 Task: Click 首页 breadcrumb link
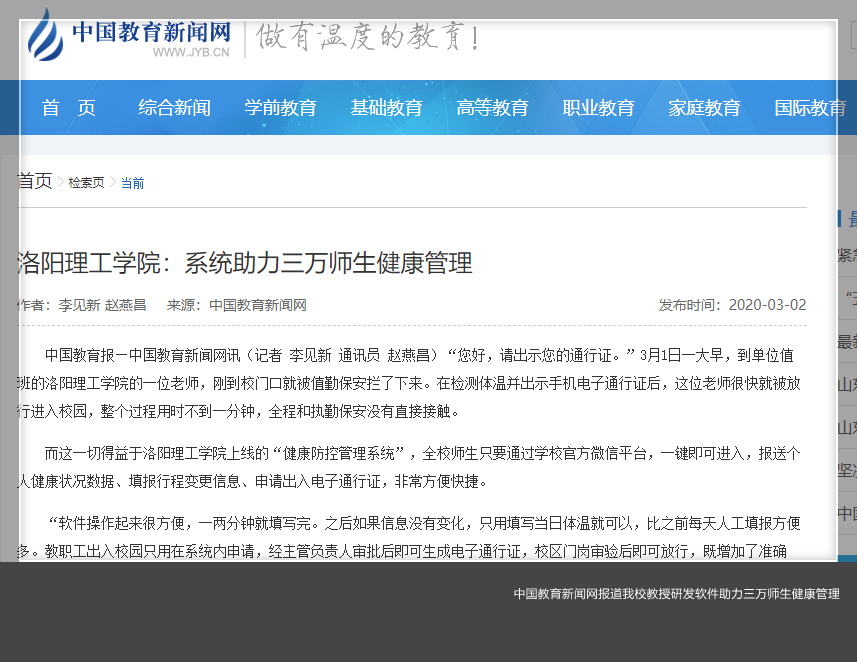click(35, 181)
